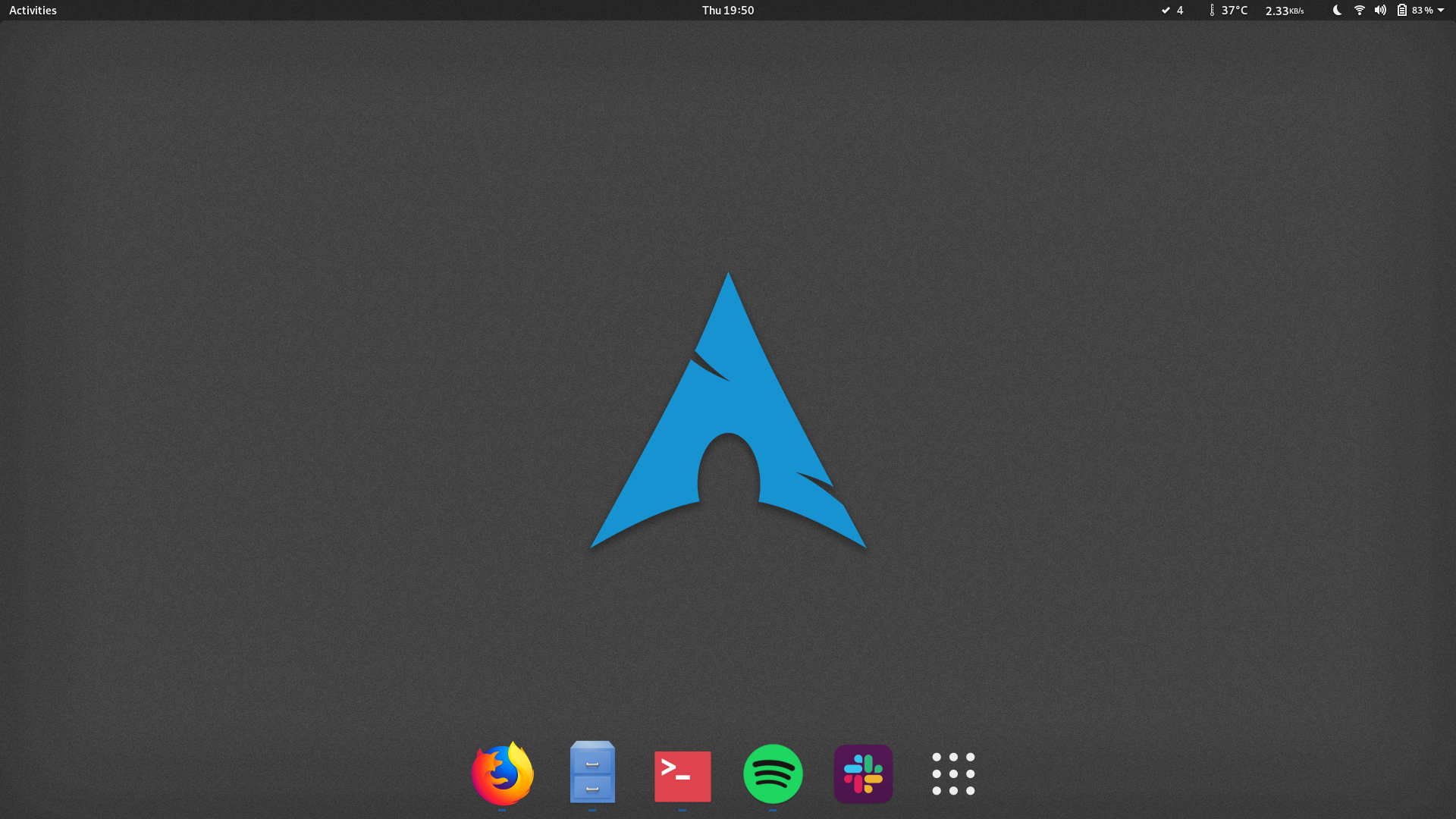The width and height of the screenshot is (1456, 819).
Task: Open the Activities overview
Action: tap(33, 10)
